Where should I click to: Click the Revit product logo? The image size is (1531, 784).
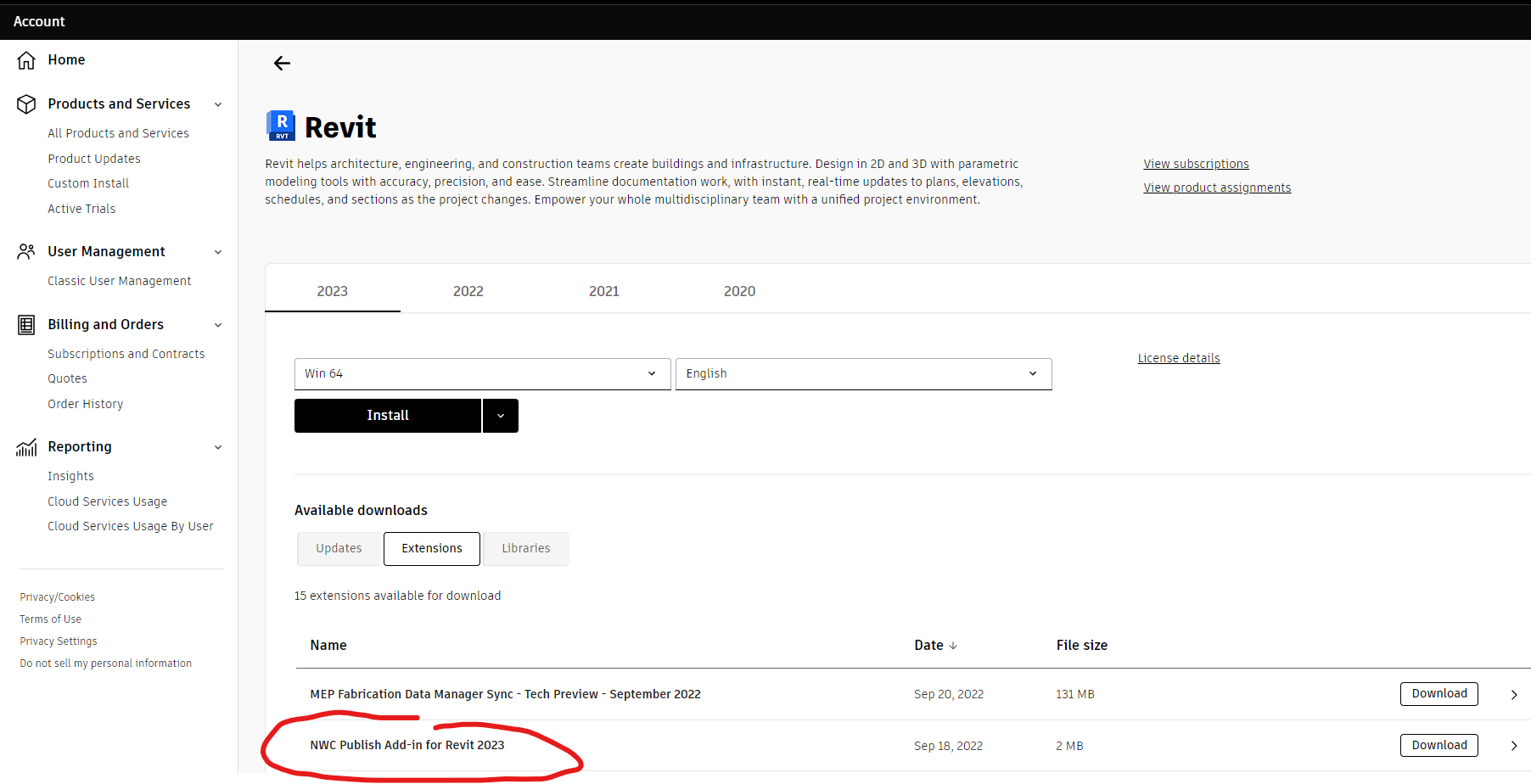pyautogui.click(x=280, y=126)
